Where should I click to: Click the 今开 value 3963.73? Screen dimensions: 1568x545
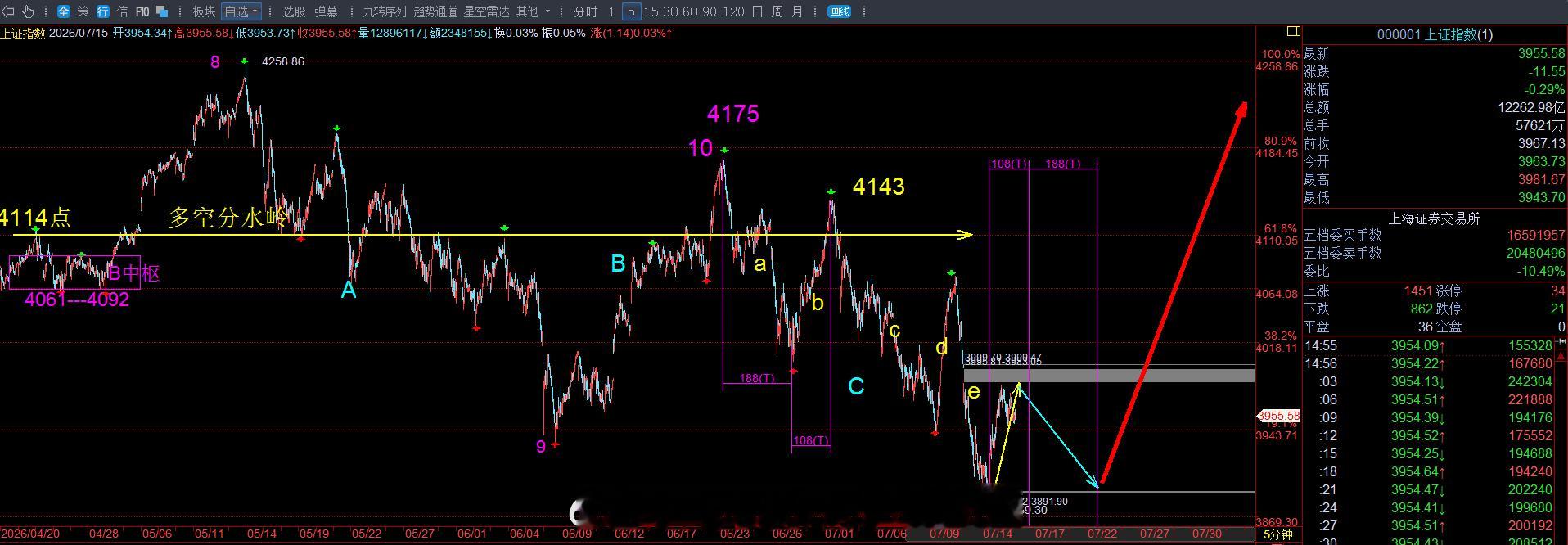(x=1541, y=161)
